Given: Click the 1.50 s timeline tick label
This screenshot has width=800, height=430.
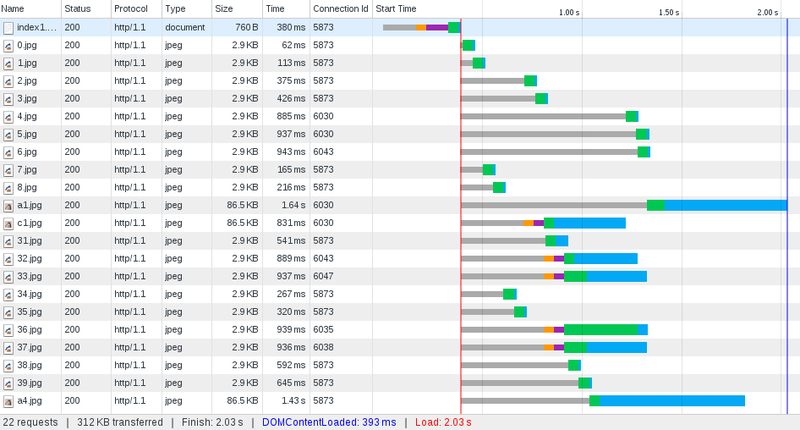Looking at the screenshot, I should tap(669, 12).
